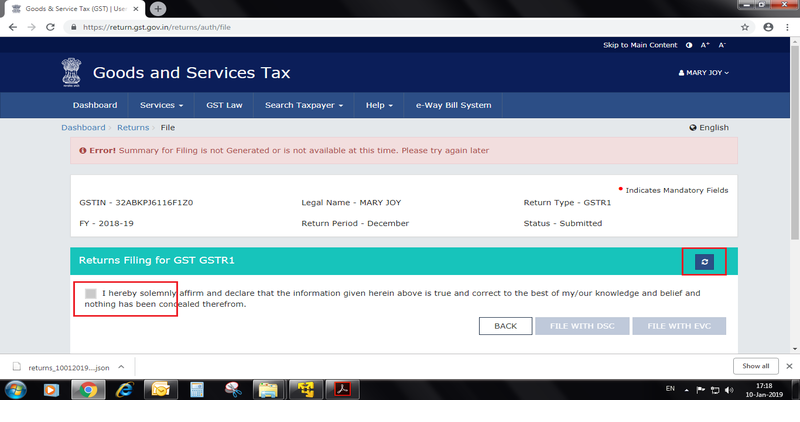Click the A+ increase font size icon
Viewport: 800px width, 422px height.
pyautogui.click(x=705, y=45)
